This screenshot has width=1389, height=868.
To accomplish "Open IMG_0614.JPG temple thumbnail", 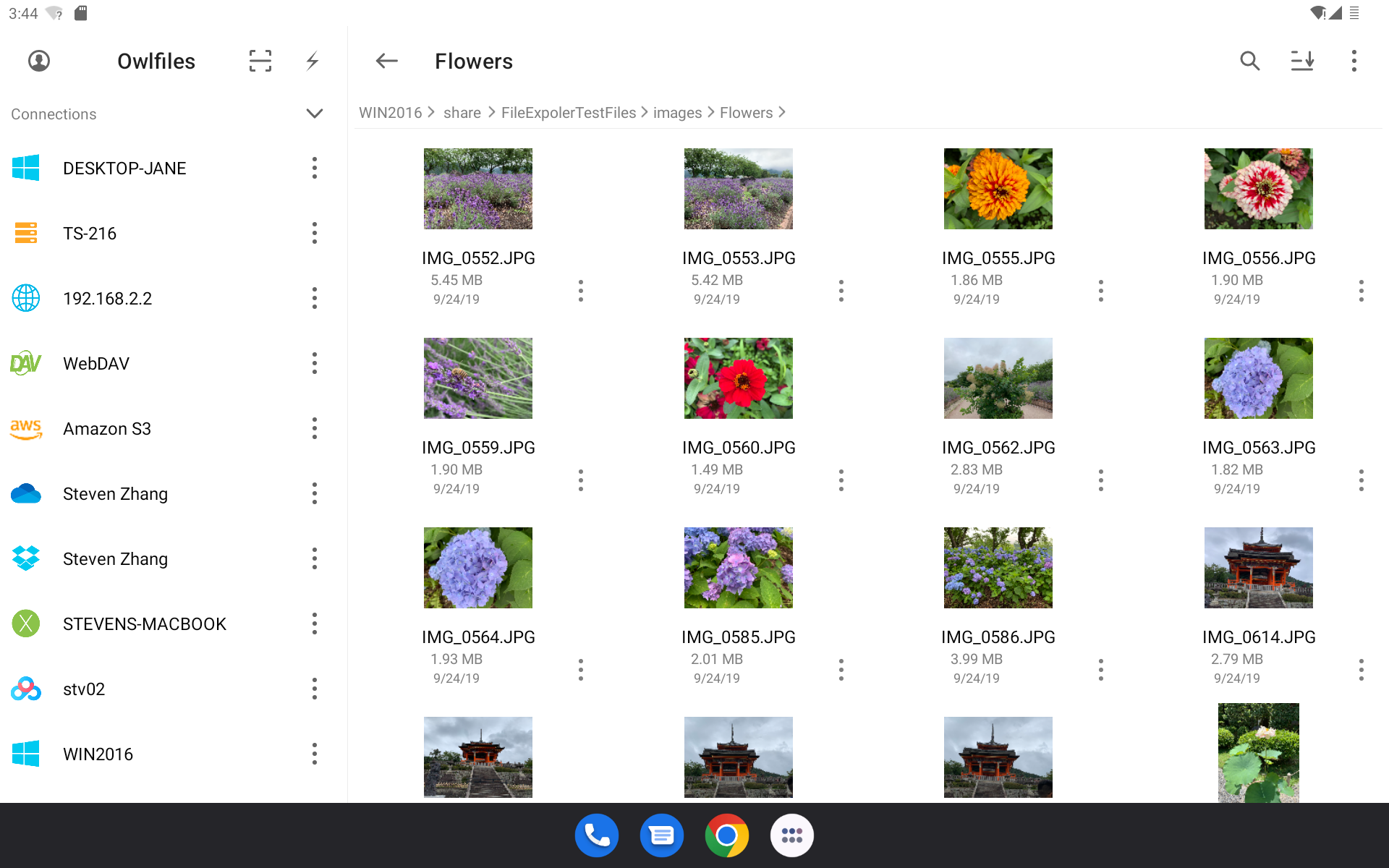I will tap(1259, 568).
